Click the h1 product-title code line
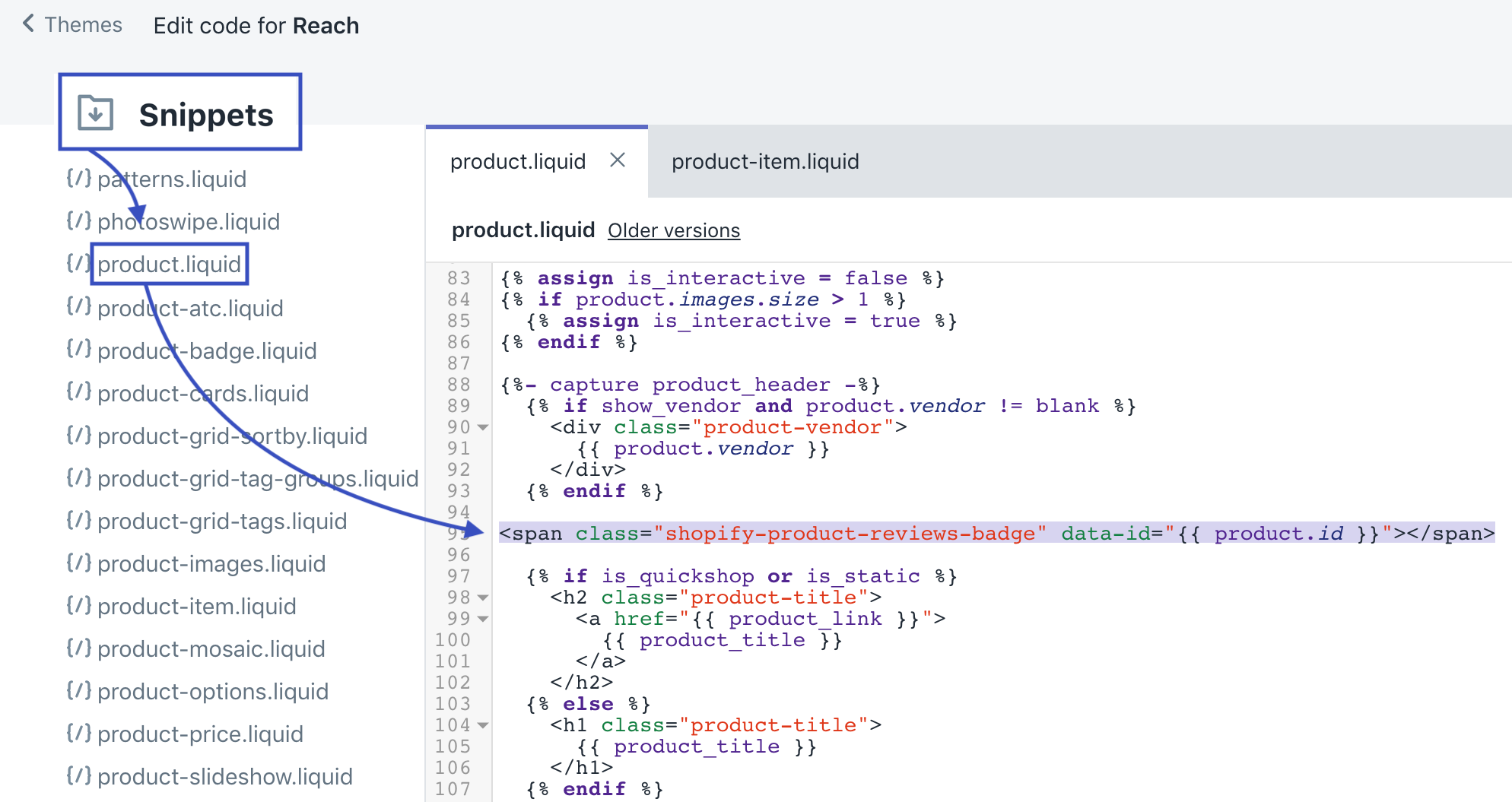This screenshot has width=1512, height=802. (x=716, y=725)
